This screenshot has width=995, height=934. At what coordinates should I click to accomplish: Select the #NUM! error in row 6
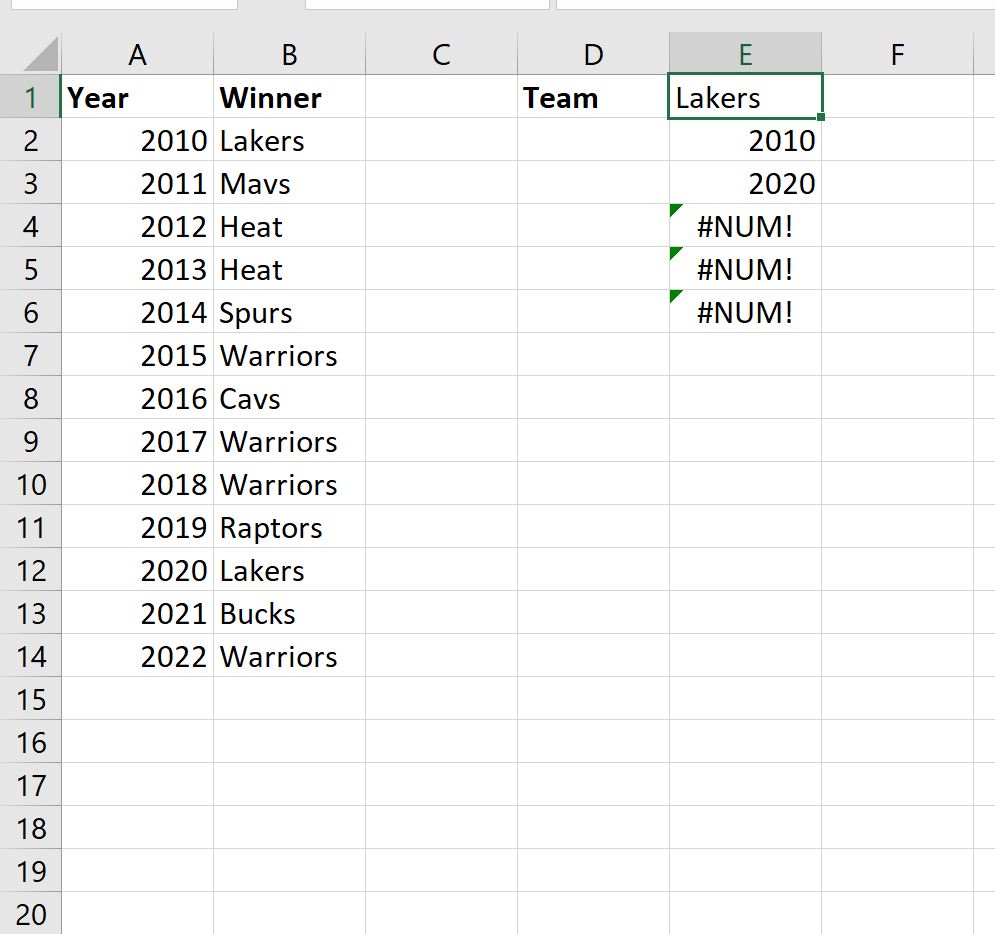pos(745,313)
